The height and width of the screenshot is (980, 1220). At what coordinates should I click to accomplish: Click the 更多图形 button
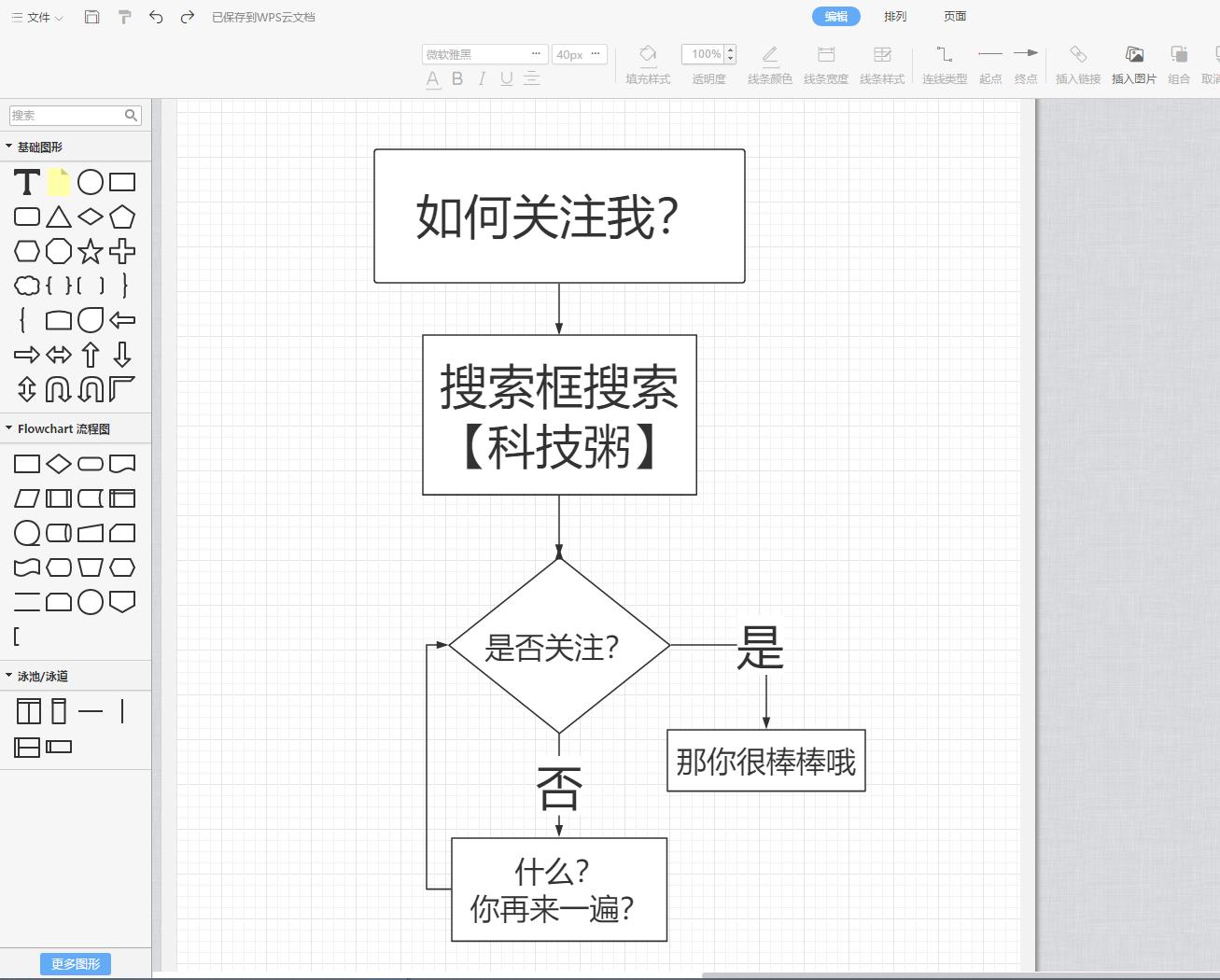(76, 963)
